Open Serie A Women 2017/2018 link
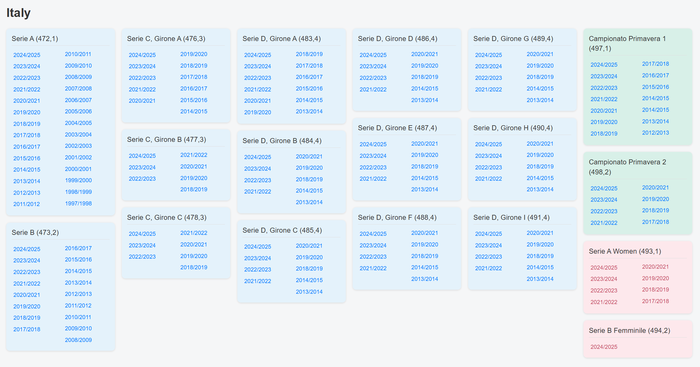 pyautogui.click(x=655, y=301)
